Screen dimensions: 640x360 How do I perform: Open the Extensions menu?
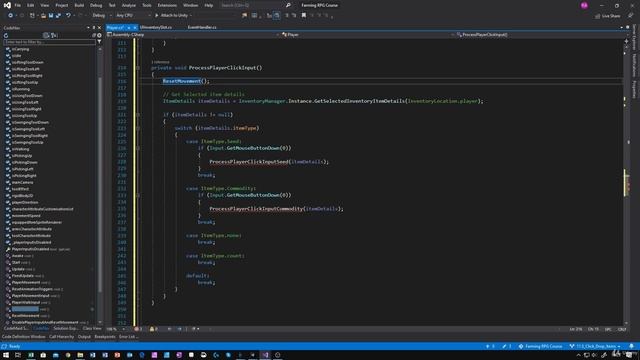click(167, 5)
